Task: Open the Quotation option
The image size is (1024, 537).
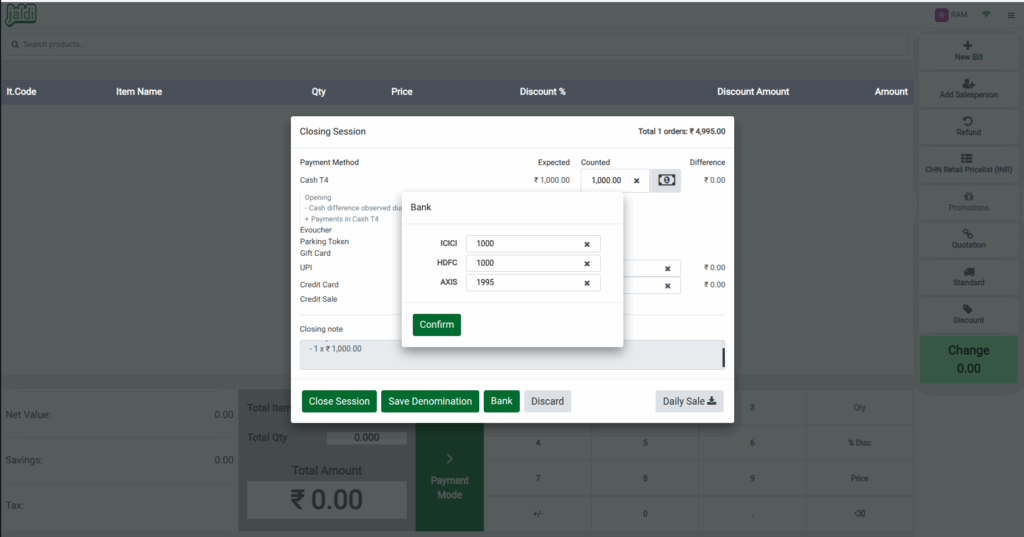Action: click(968, 238)
